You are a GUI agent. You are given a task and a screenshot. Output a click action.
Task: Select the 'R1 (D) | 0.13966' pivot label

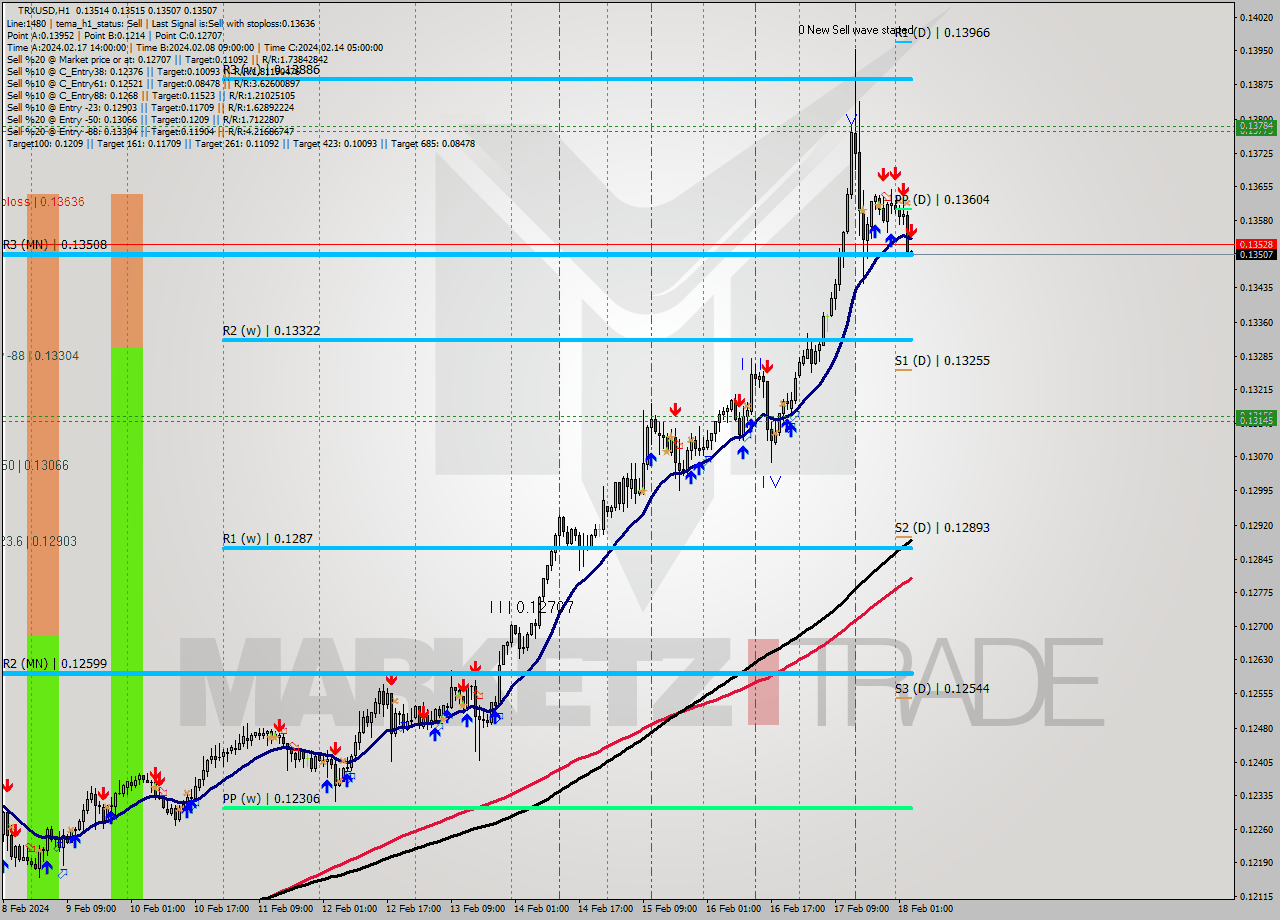(x=942, y=33)
